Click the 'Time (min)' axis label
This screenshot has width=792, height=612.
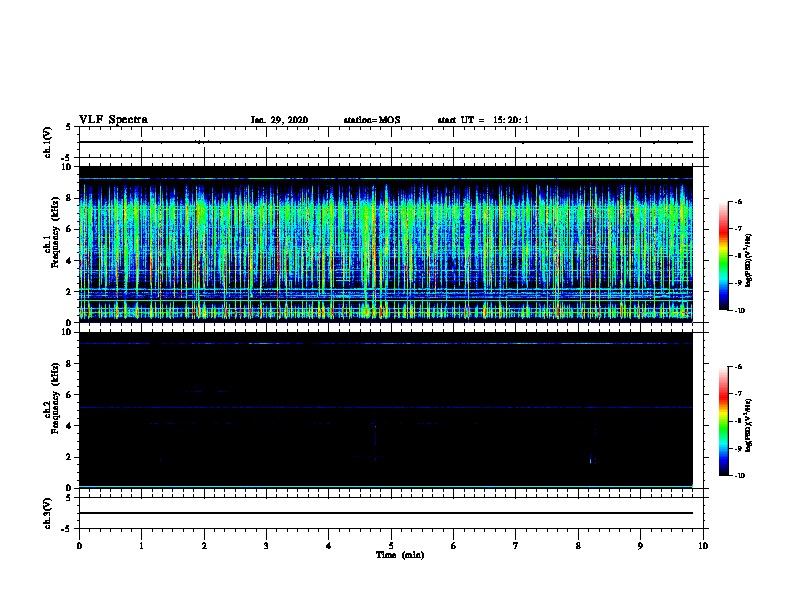point(400,555)
